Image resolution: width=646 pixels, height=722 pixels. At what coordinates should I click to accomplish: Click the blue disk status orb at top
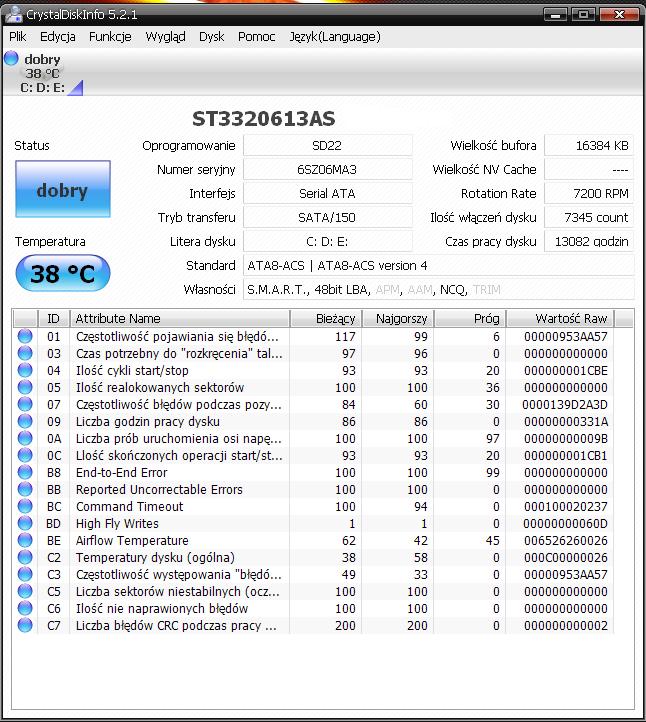coord(11,58)
